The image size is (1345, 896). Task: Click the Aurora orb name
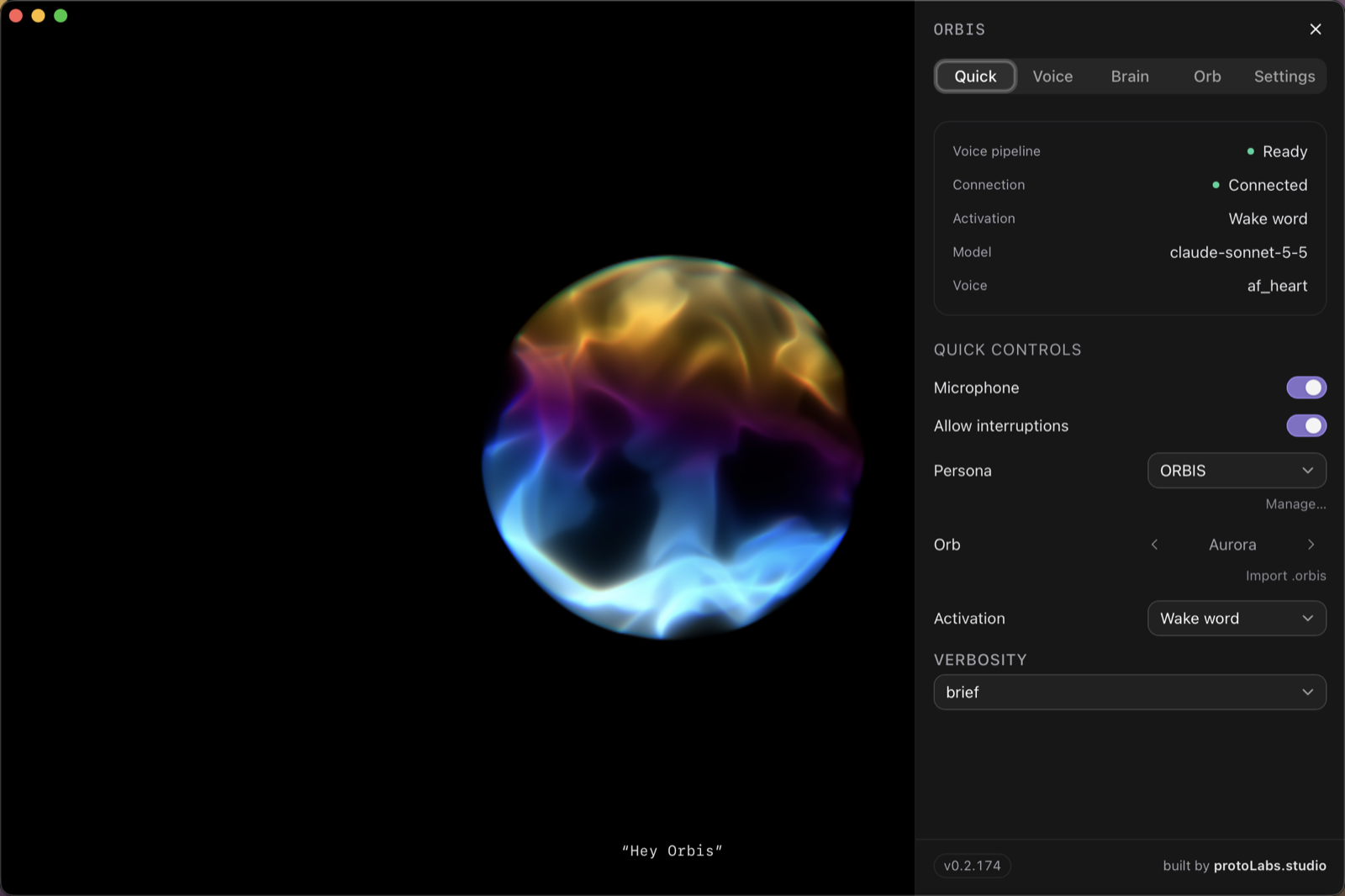point(1232,545)
